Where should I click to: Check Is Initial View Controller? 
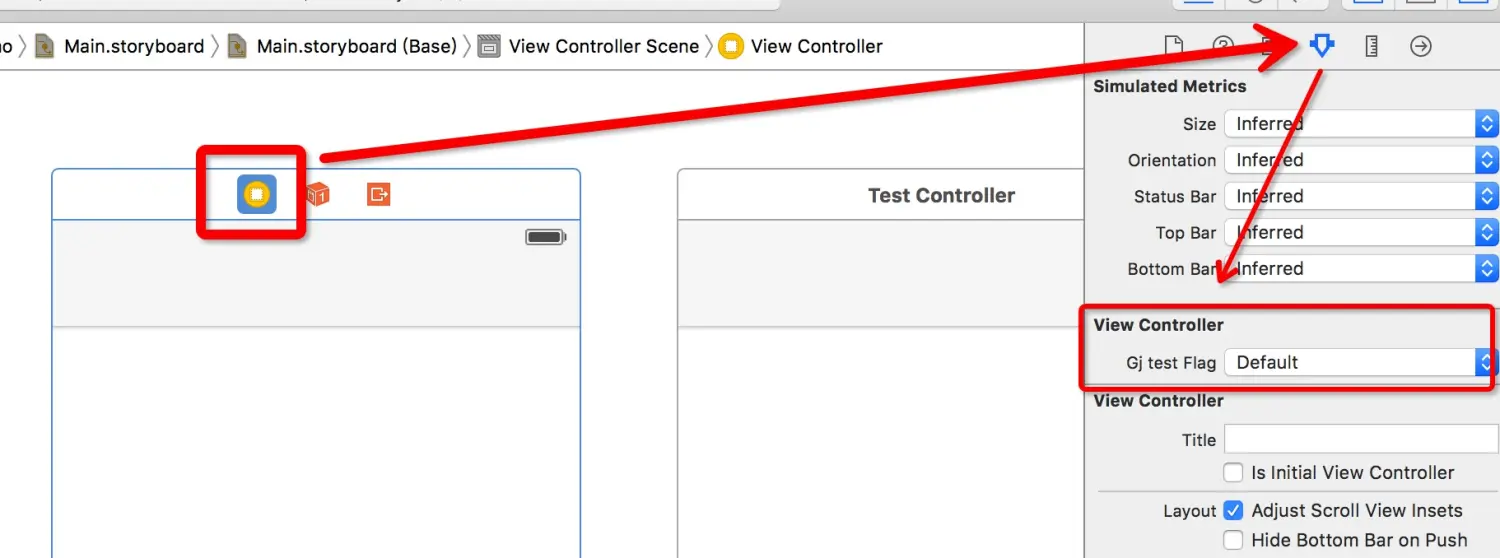(1234, 472)
